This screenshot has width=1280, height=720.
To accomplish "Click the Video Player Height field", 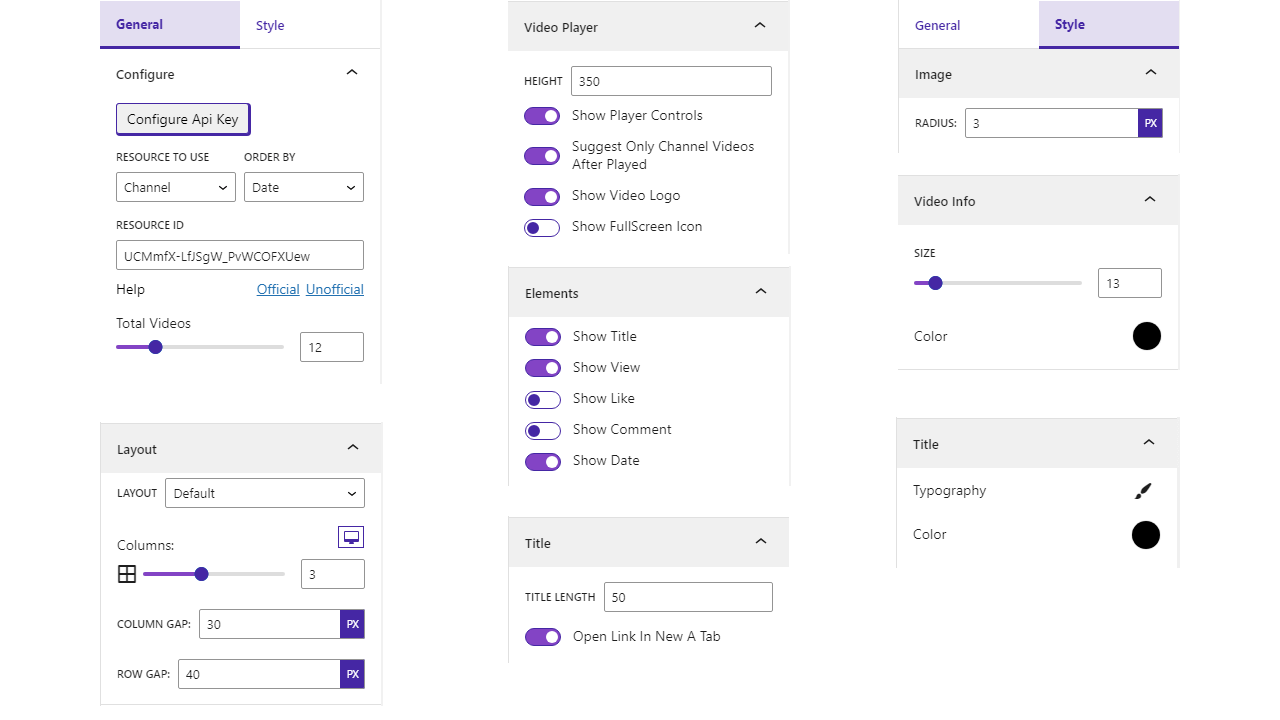I will (x=671, y=81).
